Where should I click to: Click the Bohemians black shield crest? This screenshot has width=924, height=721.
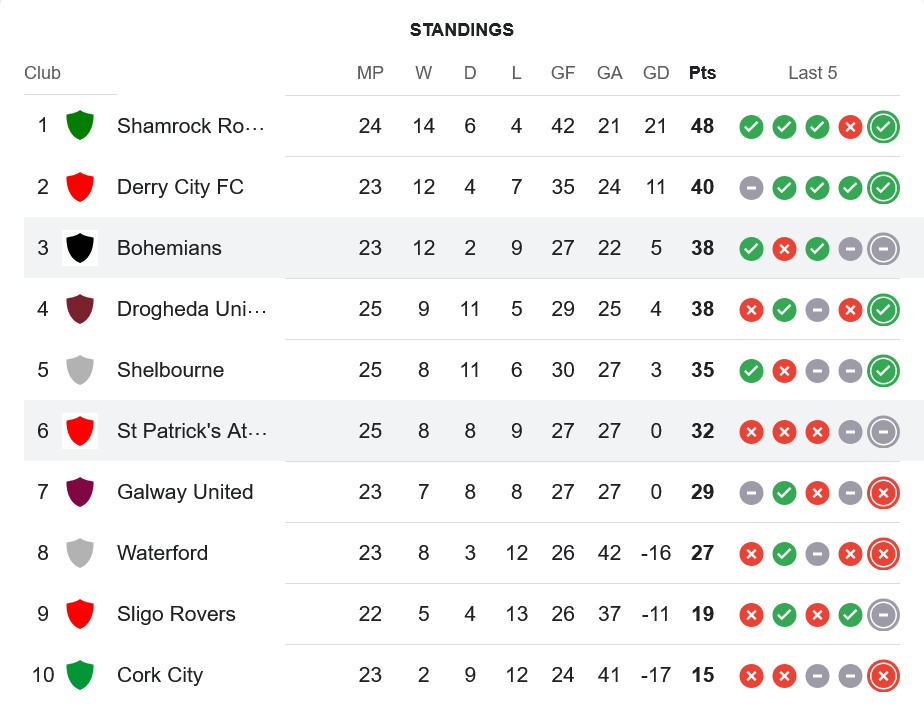80,248
